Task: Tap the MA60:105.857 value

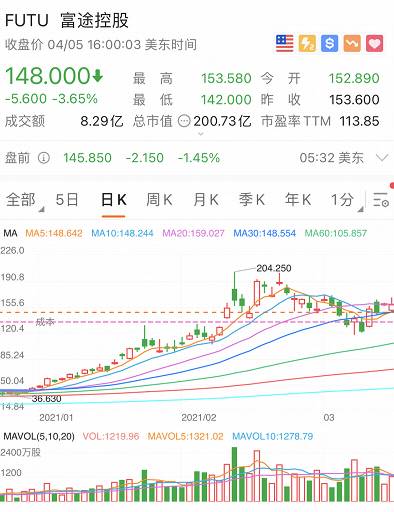Action: 336,233
